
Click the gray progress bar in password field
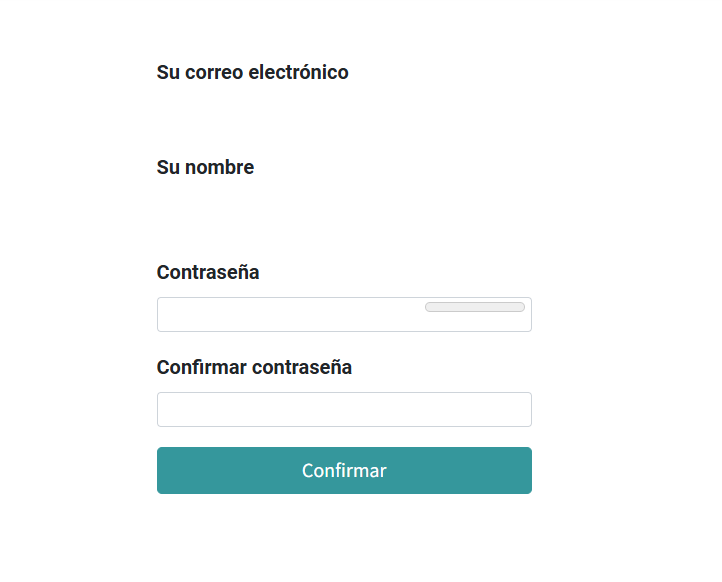point(475,307)
